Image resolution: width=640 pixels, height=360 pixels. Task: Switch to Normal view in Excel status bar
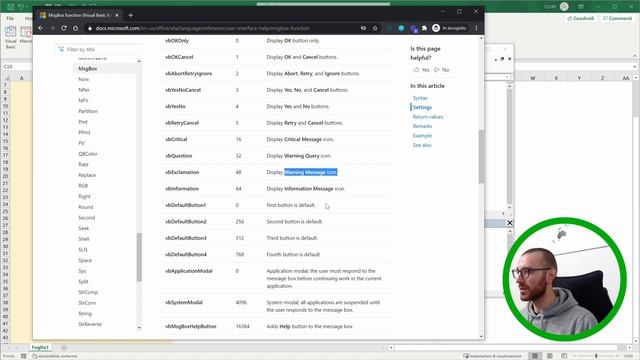(x=535, y=356)
